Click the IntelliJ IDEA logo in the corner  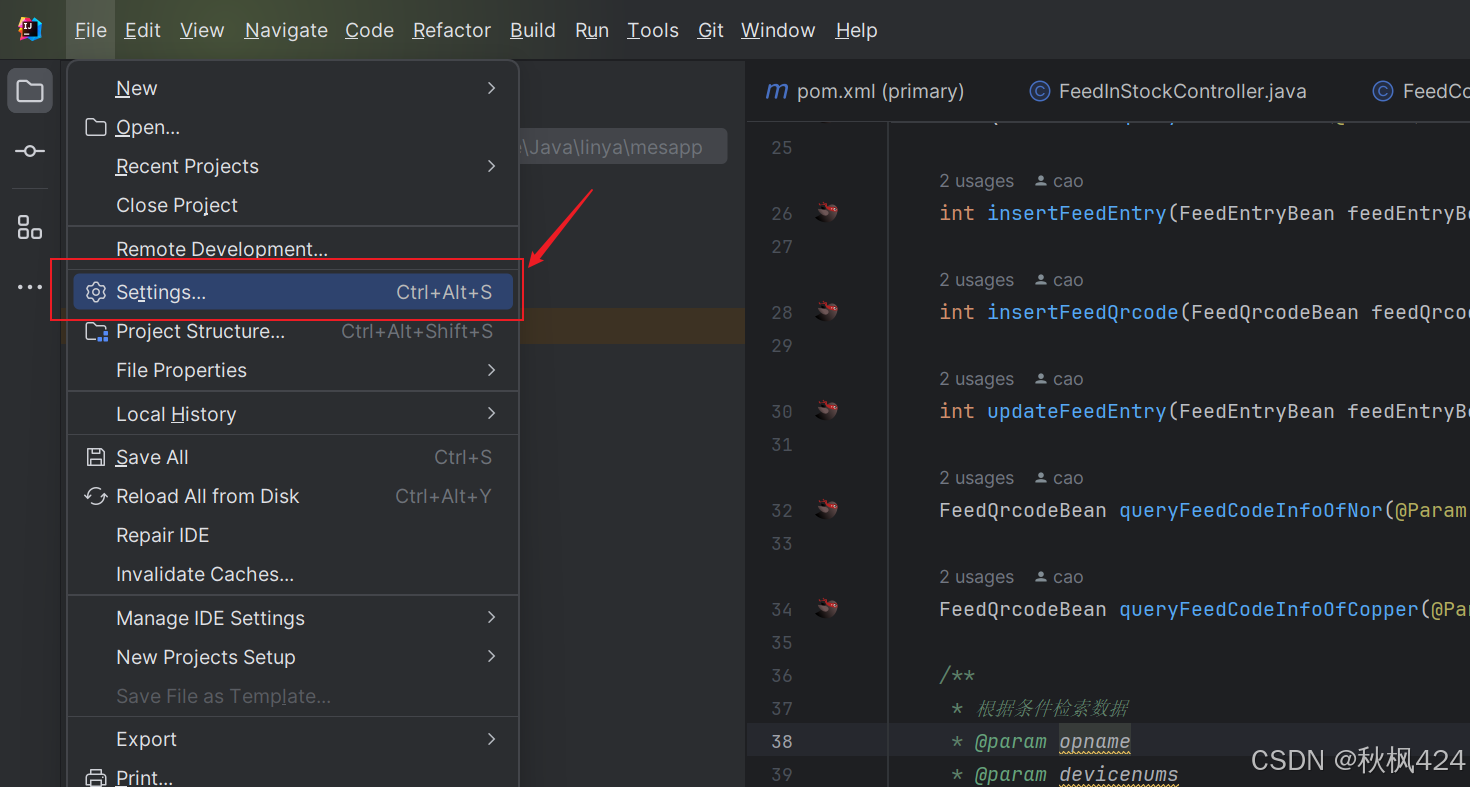(29, 28)
